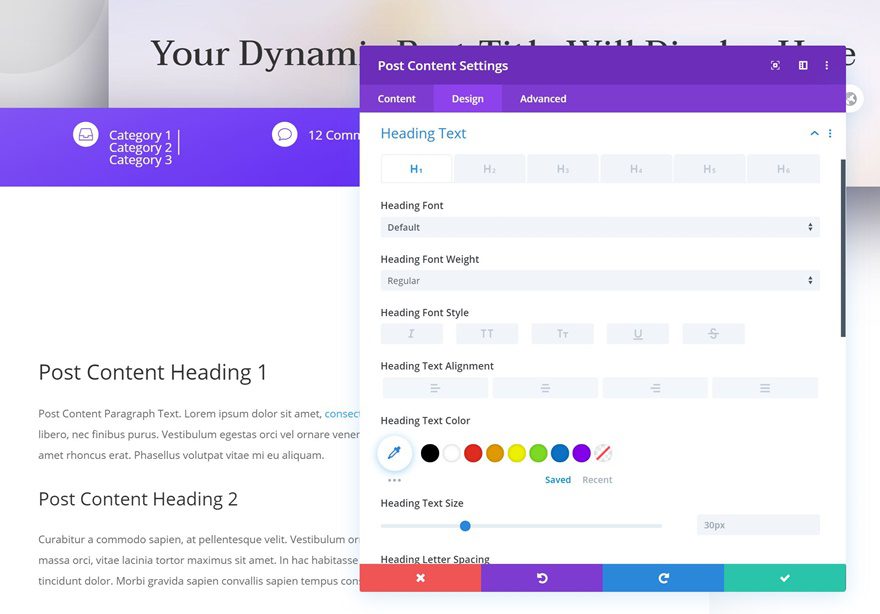Open the Heading Font Weight dropdown
Viewport: 880px width, 614px height.
600,280
